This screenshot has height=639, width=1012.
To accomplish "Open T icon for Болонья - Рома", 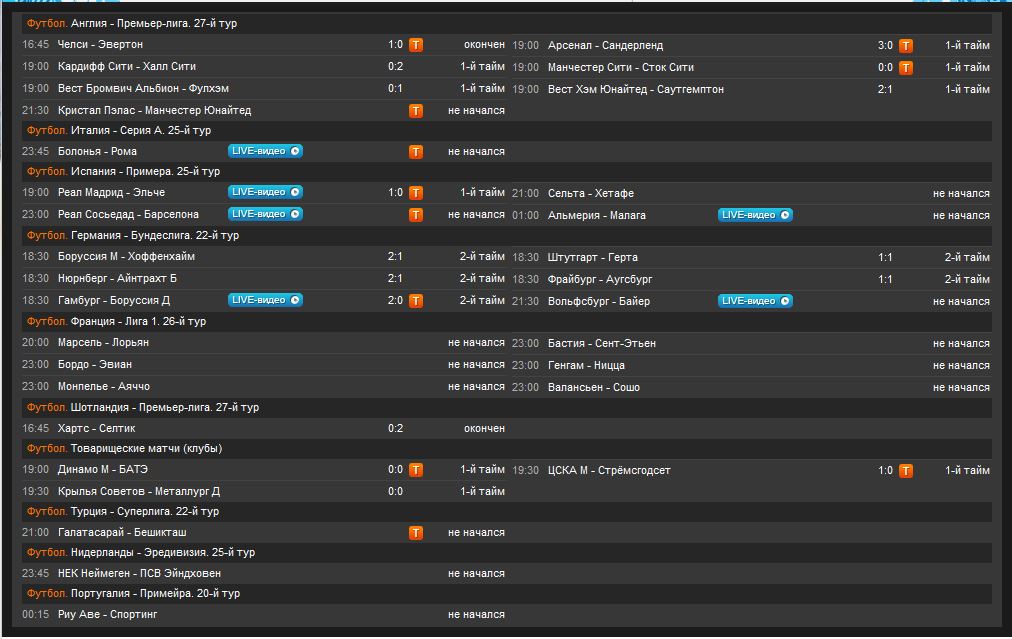I will [x=416, y=152].
